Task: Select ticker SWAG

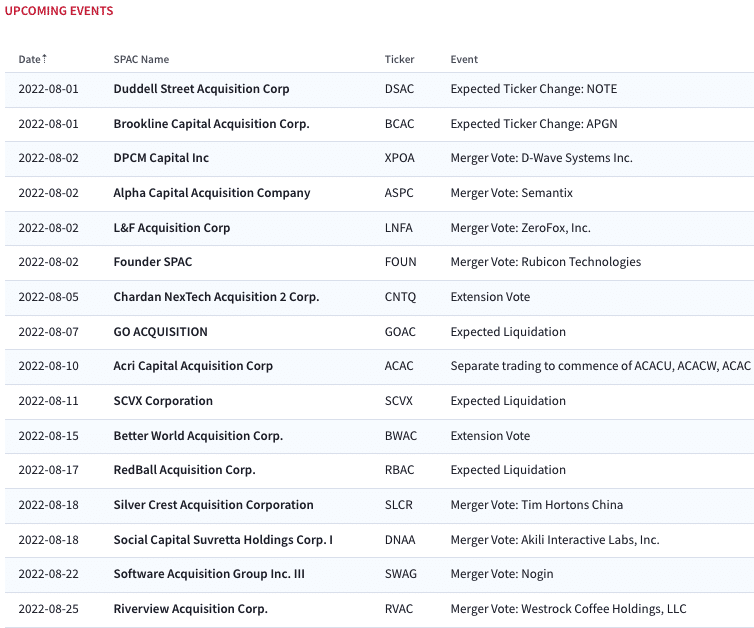Action: (x=401, y=574)
